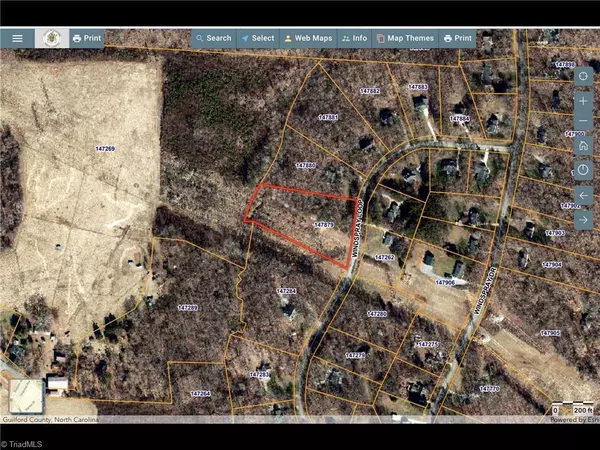600x450 pixels.
Task: Click parcel label 147284
Action: click(286, 291)
